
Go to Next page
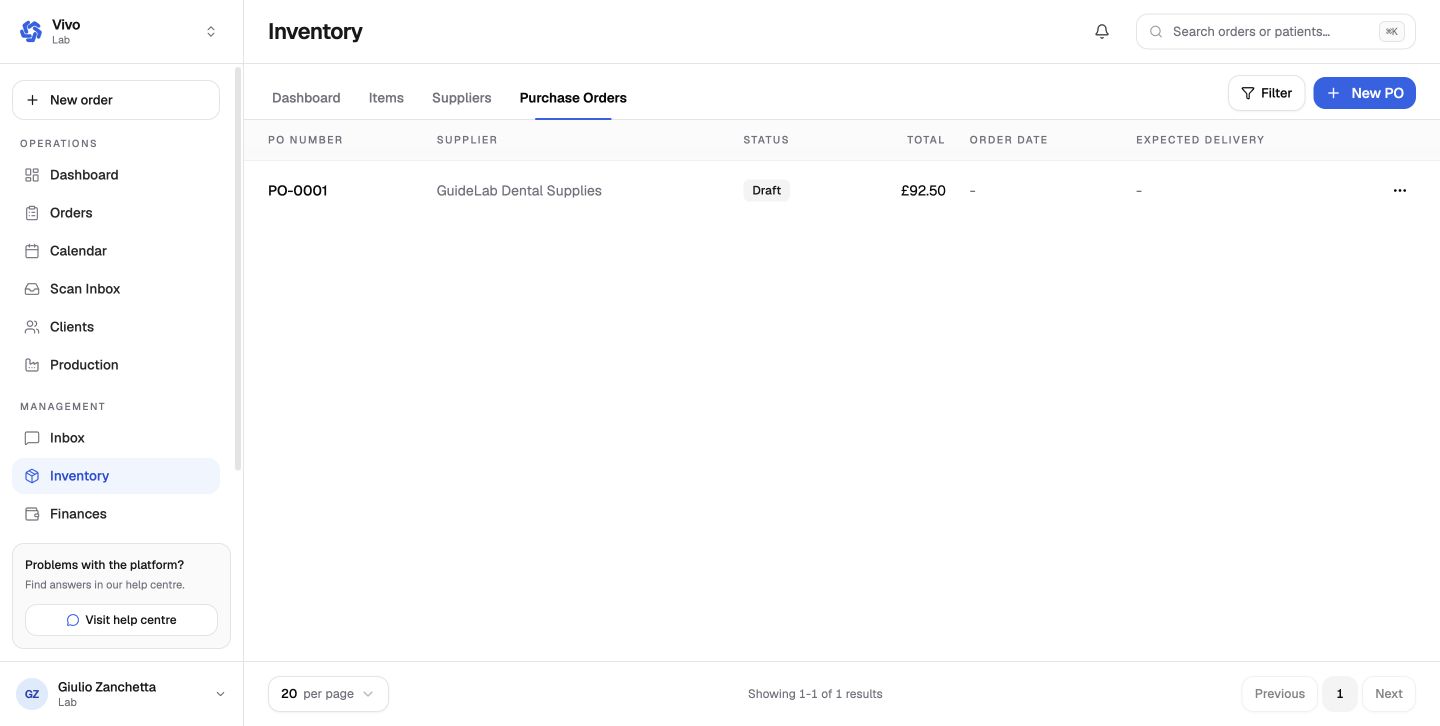[1389, 694]
